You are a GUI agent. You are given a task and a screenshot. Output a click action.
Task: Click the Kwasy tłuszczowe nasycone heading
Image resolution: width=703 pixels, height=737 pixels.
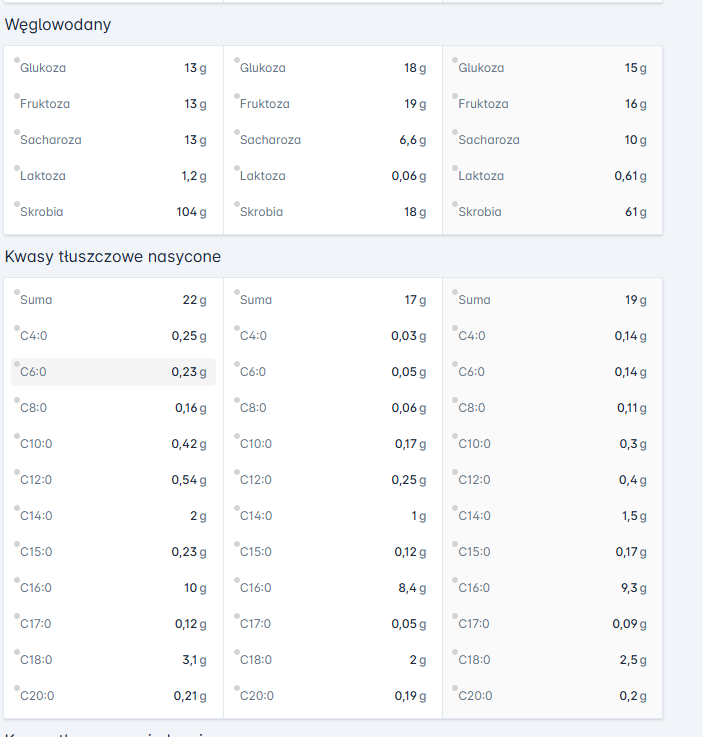(113, 257)
